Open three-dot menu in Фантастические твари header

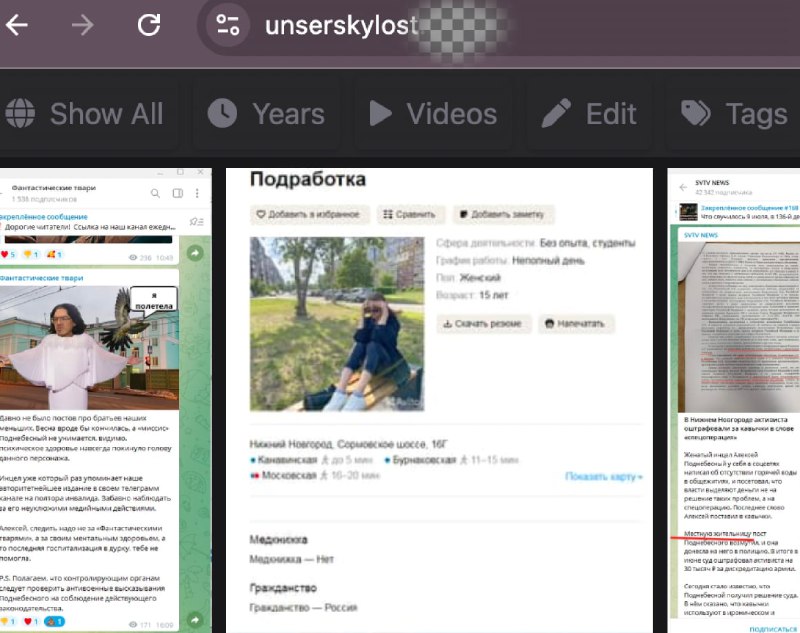coord(197,193)
